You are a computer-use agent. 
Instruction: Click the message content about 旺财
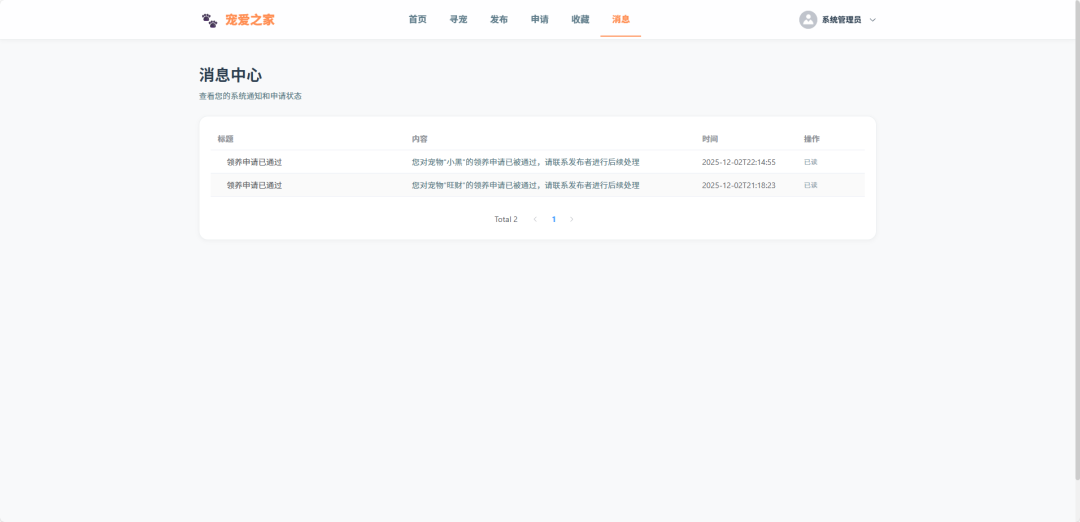[526, 185]
